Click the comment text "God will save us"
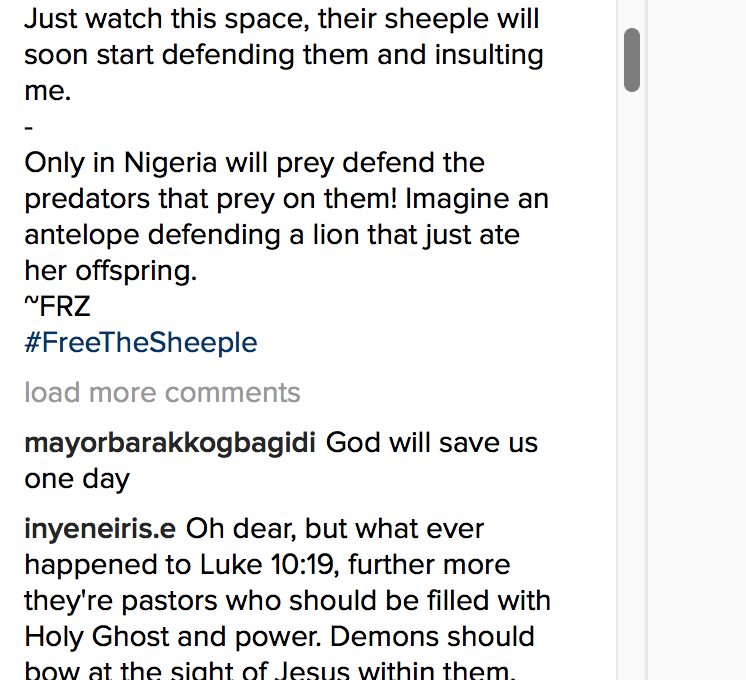The width and height of the screenshot is (746, 680). point(432,442)
